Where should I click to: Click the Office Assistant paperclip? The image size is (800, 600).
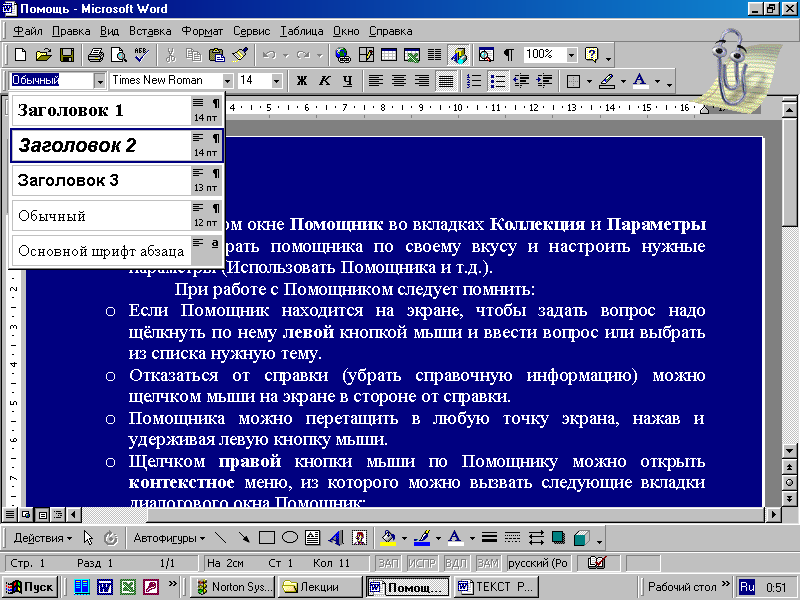tap(730, 66)
